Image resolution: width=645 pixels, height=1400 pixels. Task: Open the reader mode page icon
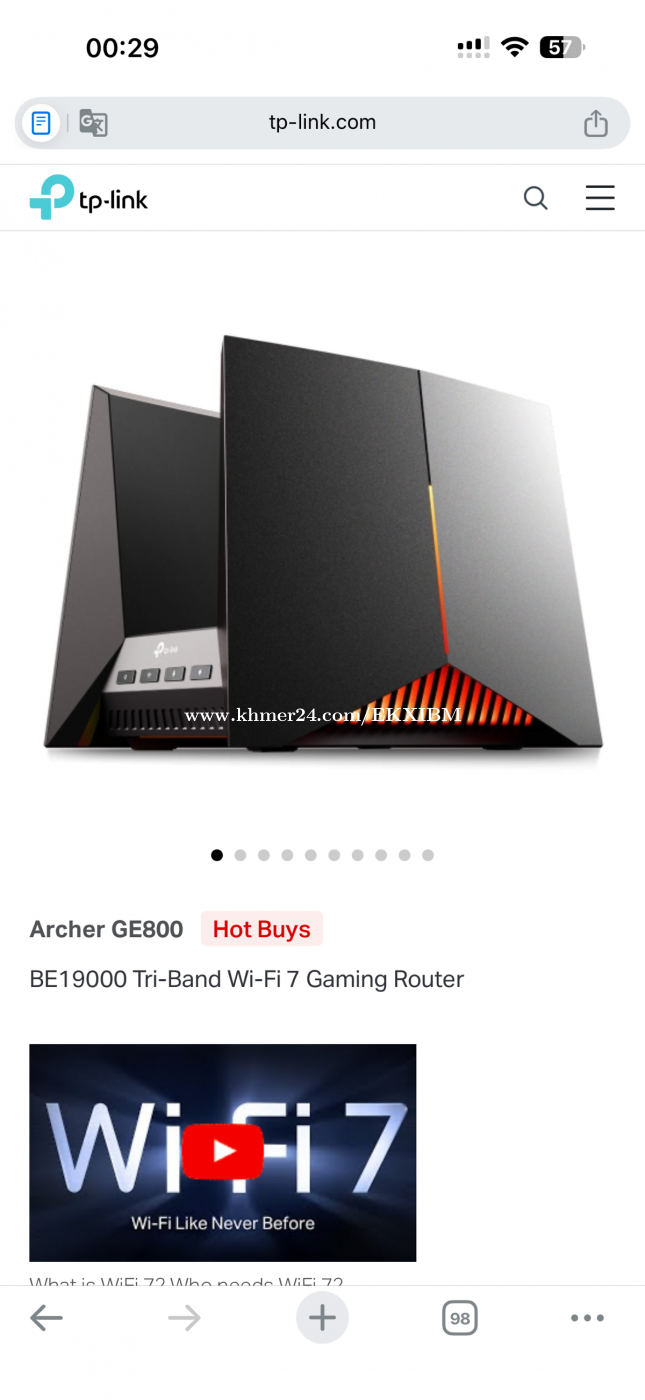[41, 123]
